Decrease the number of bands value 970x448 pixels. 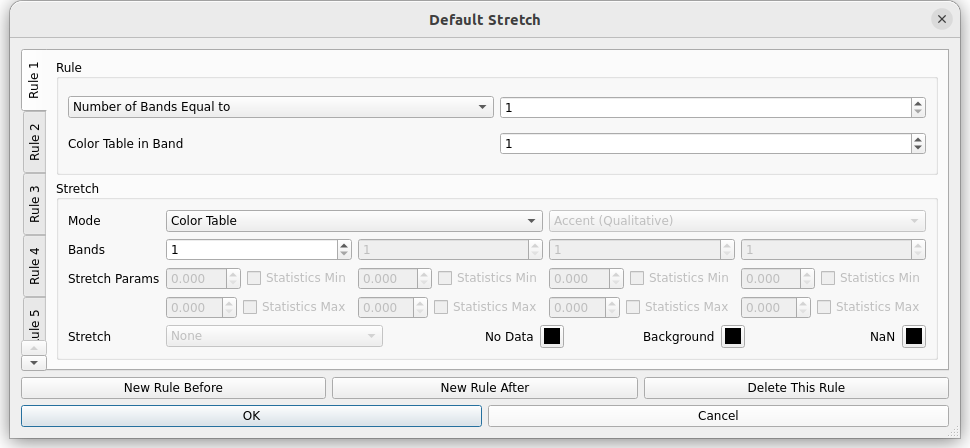pyautogui.click(x=918, y=112)
